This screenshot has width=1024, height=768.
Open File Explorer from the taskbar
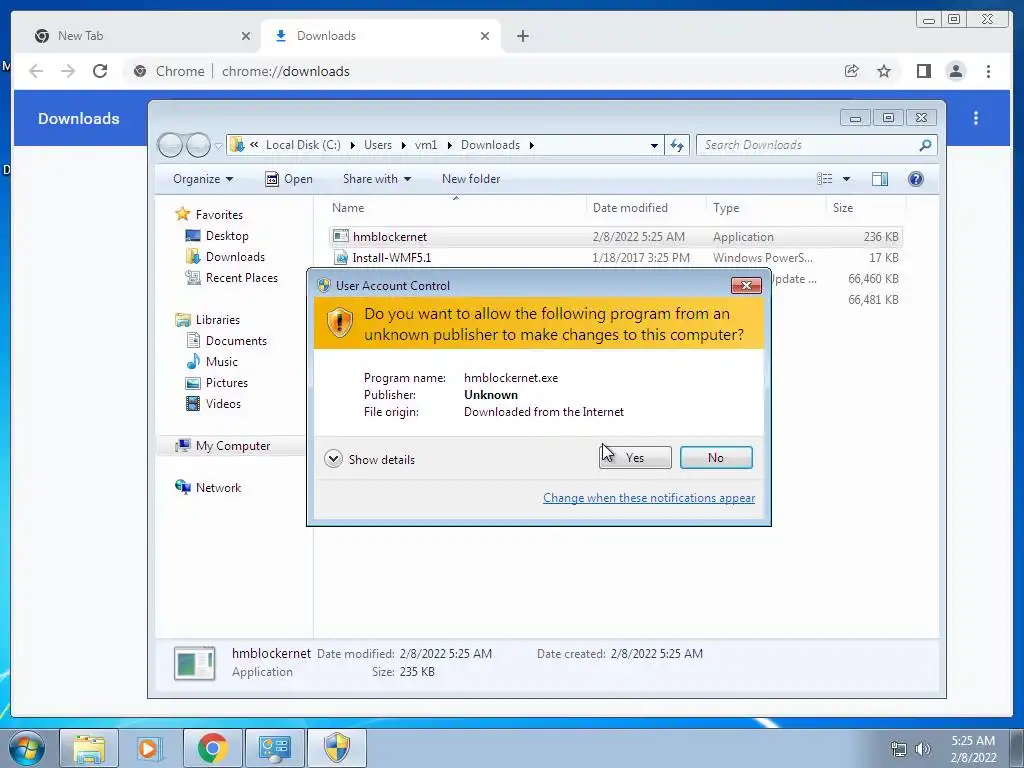point(89,748)
